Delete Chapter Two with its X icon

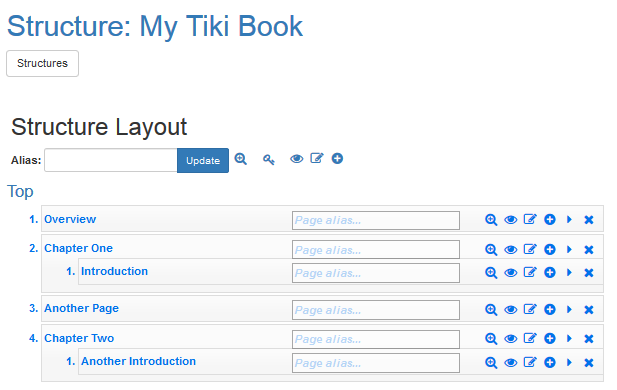coord(589,338)
